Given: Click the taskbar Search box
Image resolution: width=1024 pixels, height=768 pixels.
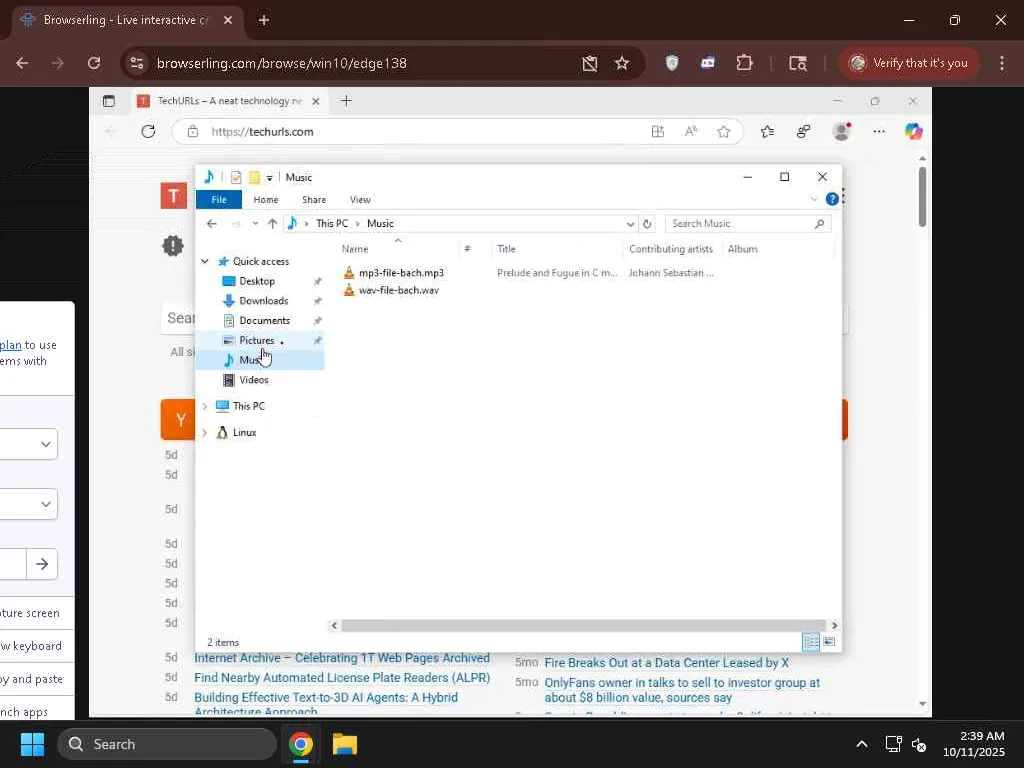Looking at the screenshot, I should pyautogui.click(x=167, y=744).
